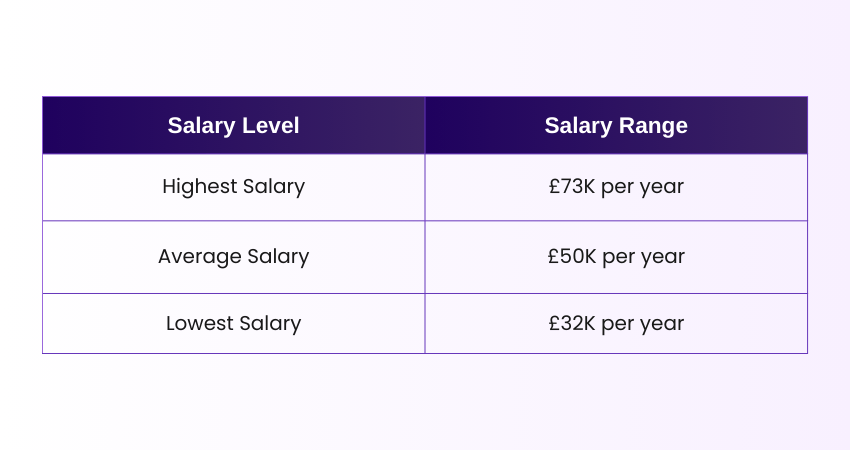Click "per year" in the average salary row
Screen dimensions: 850x450
(643, 258)
